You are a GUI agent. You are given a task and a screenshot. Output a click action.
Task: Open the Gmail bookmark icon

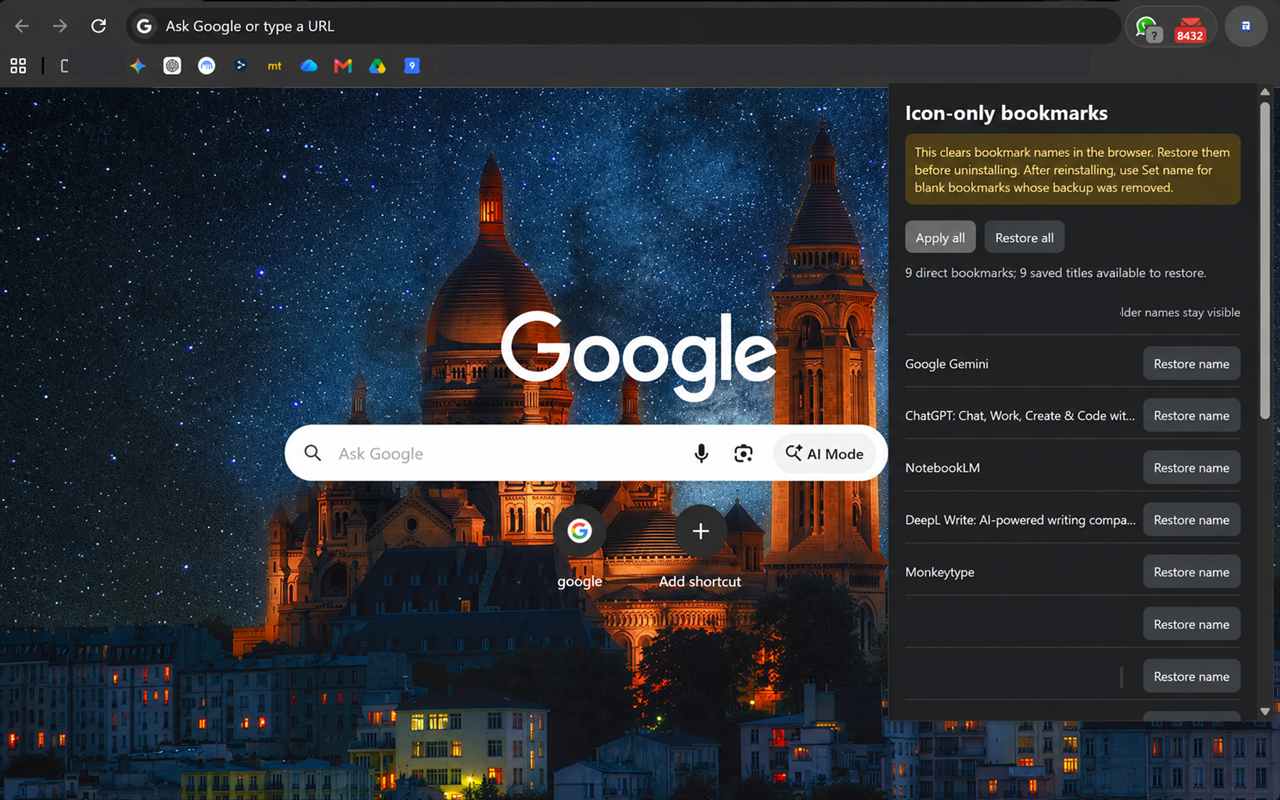343,66
